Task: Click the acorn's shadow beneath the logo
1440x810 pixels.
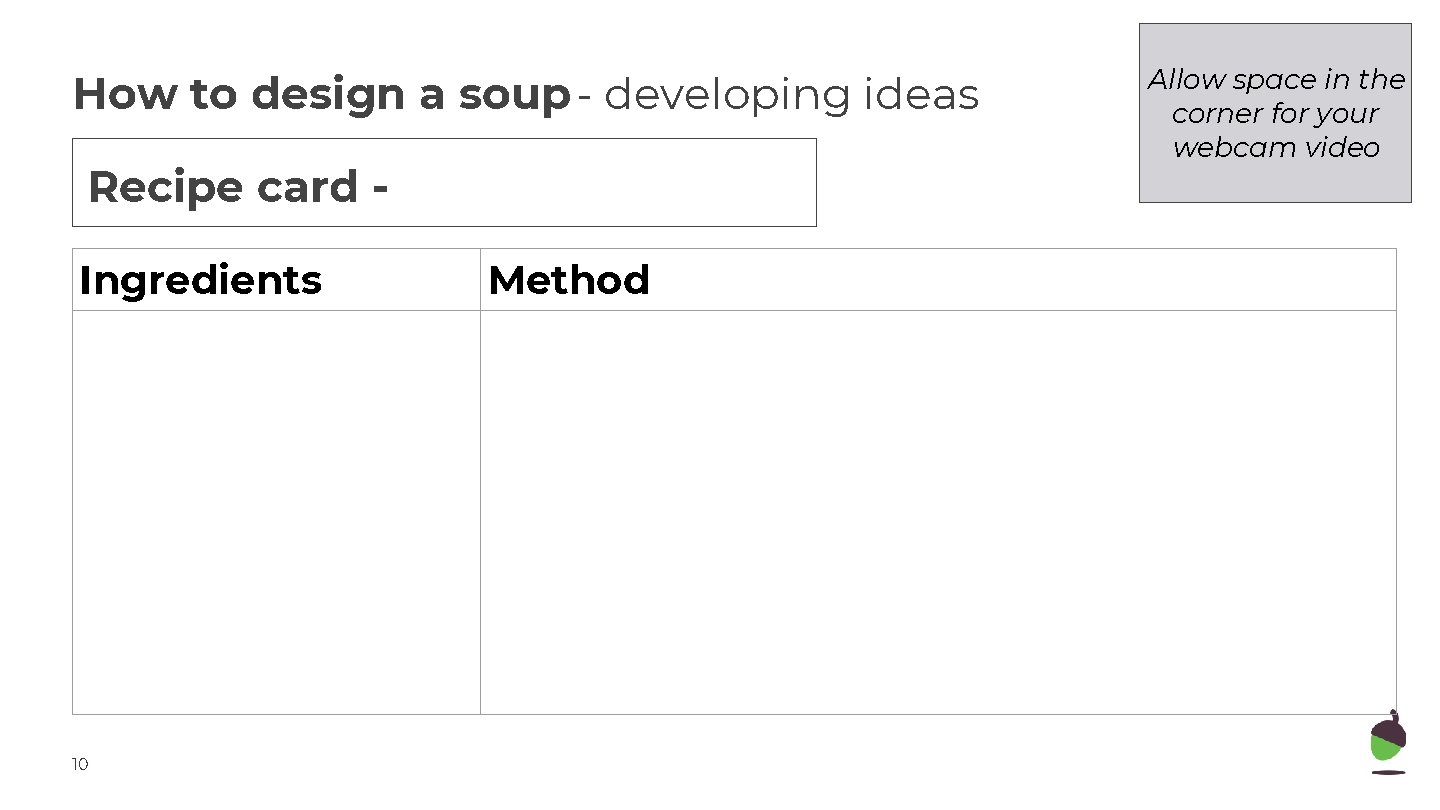Action: (1388, 772)
